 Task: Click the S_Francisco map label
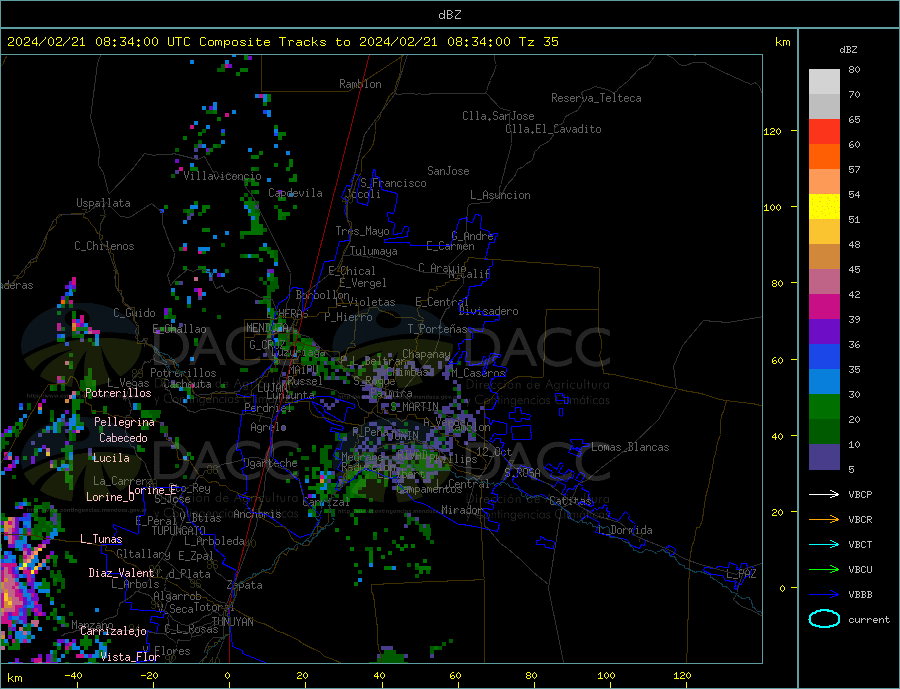point(393,183)
